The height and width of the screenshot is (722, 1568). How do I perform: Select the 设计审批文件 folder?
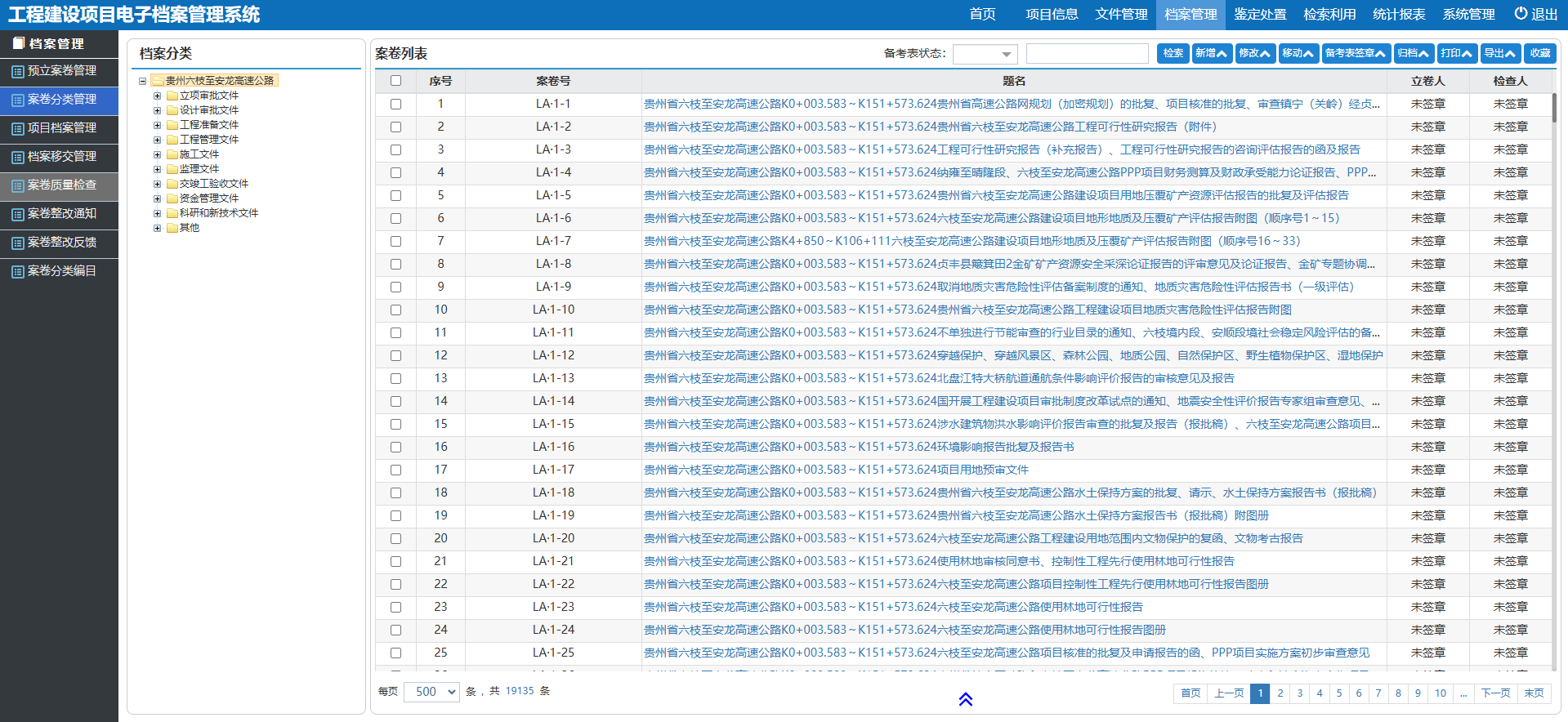(x=209, y=110)
